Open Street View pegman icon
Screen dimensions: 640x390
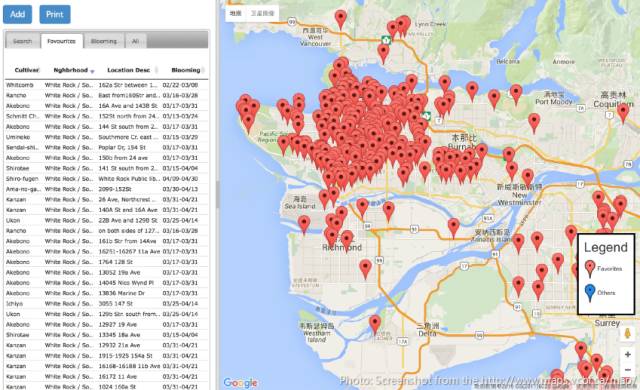[628, 333]
